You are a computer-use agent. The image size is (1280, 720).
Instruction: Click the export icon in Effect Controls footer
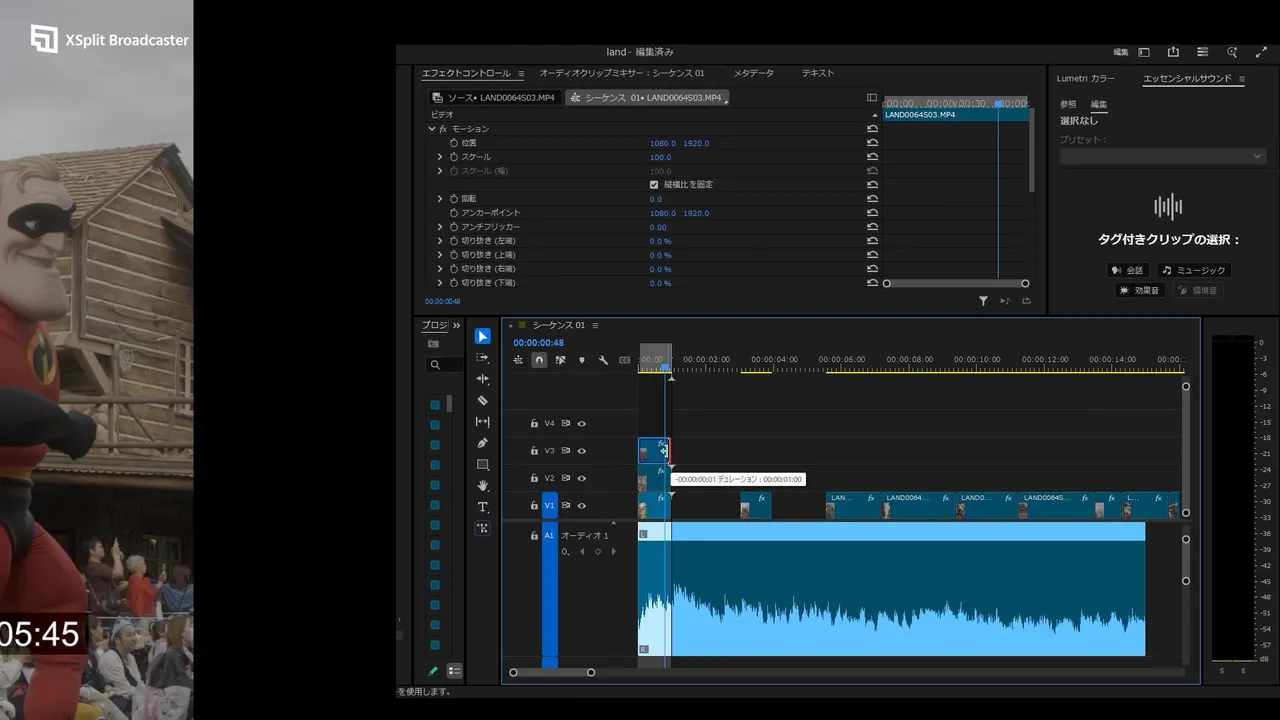1026,301
